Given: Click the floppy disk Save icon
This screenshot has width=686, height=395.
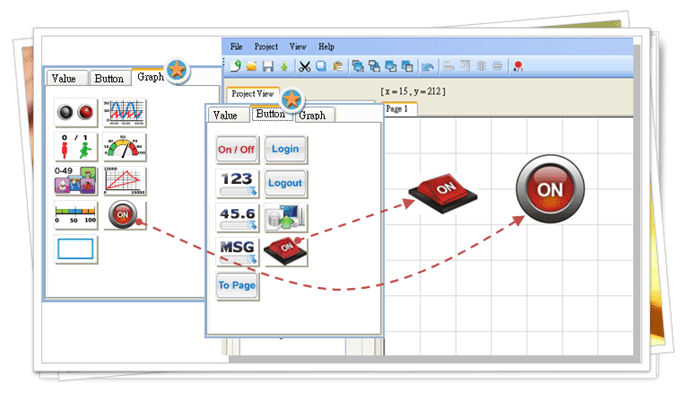Looking at the screenshot, I should pyautogui.click(x=268, y=66).
